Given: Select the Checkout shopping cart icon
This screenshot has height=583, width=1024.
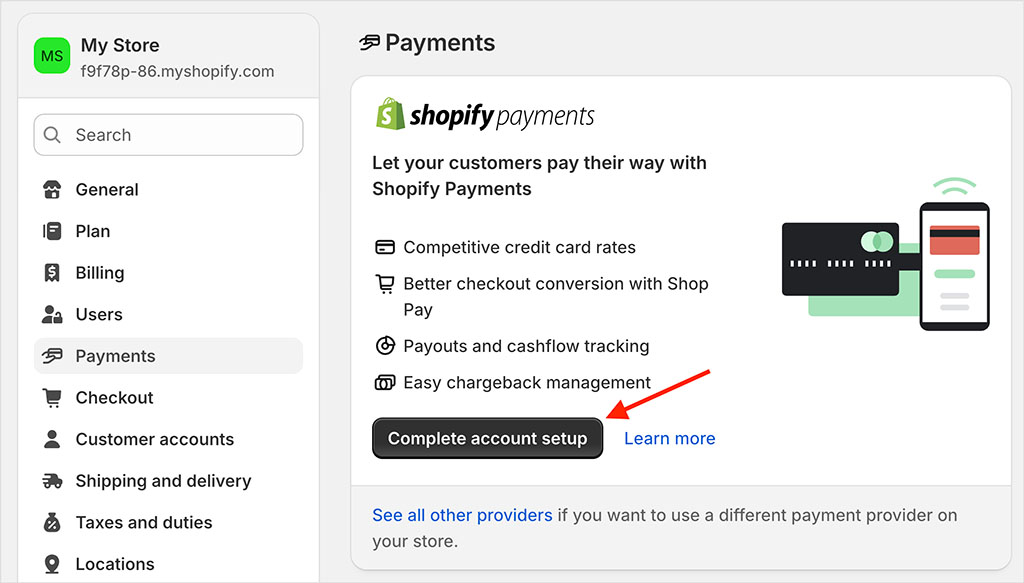Looking at the screenshot, I should tap(50, 397).
